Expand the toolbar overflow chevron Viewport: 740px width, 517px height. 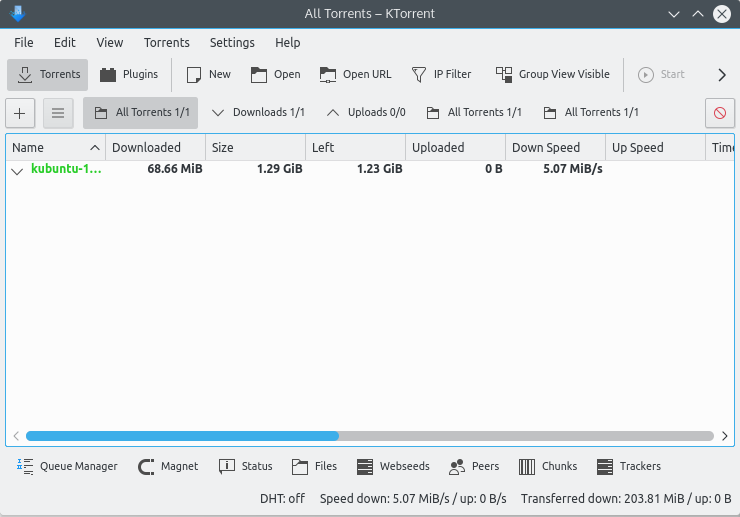722,74
